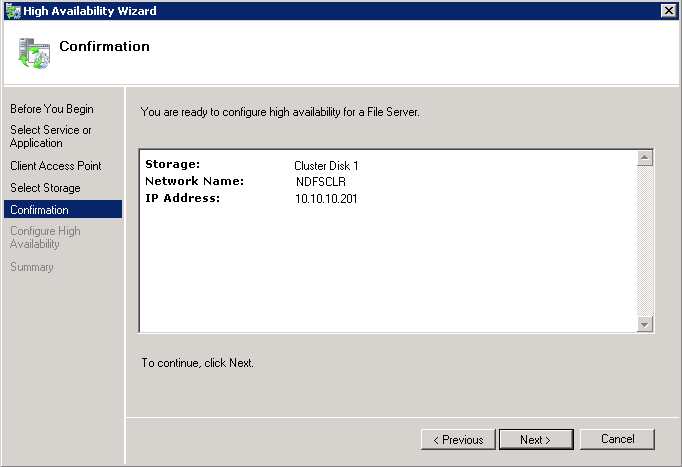Go to the Before You Begin step
The height and width of the screenshot is (467, 682).
(x=52, y=109)
